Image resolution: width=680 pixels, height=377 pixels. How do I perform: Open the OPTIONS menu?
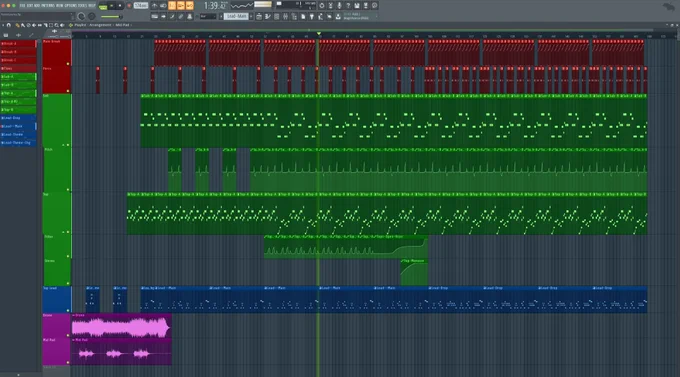tap(71, 5)
